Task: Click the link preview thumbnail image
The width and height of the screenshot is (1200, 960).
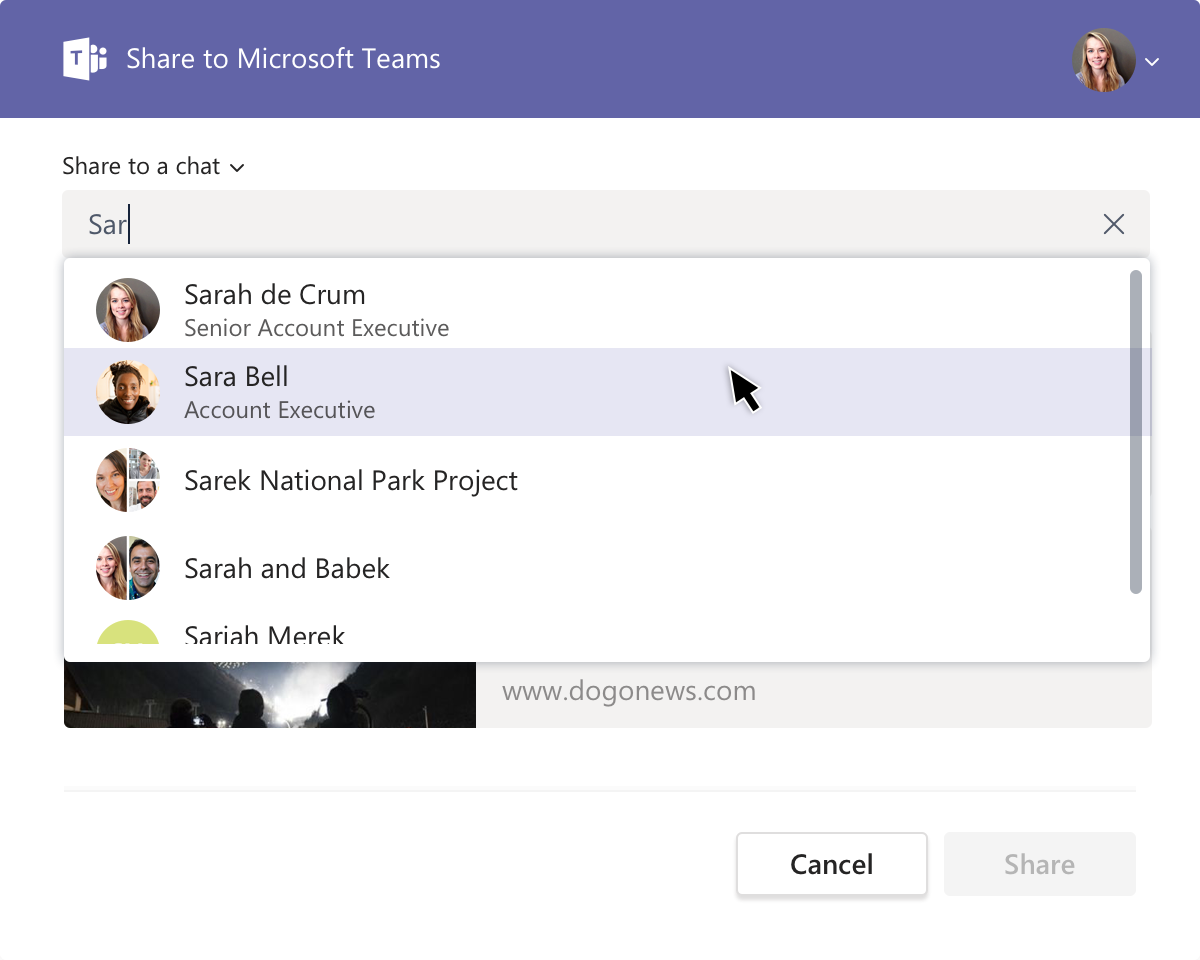Action: (x=270, y=694)
